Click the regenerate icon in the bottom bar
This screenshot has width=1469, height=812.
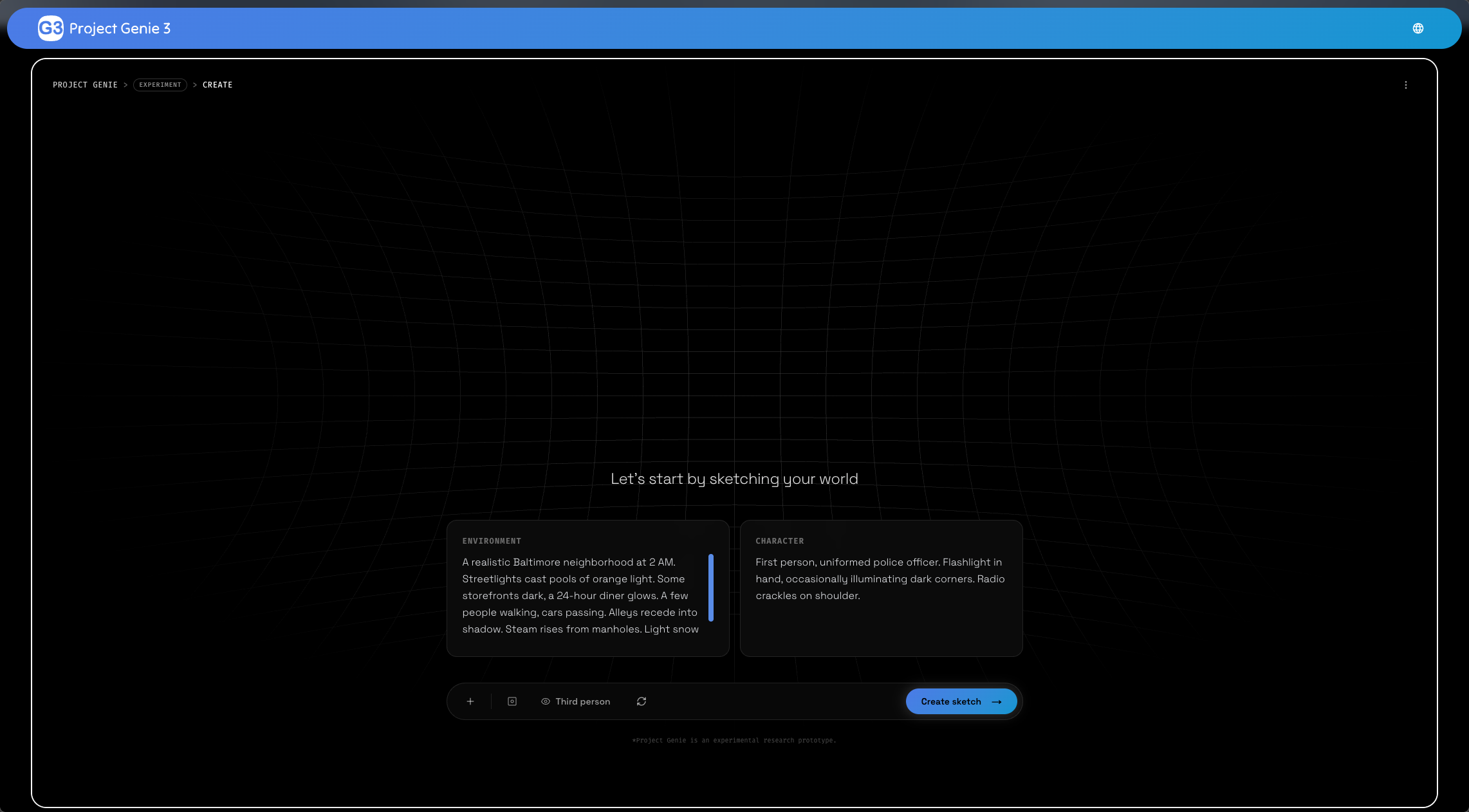[641, 701]
